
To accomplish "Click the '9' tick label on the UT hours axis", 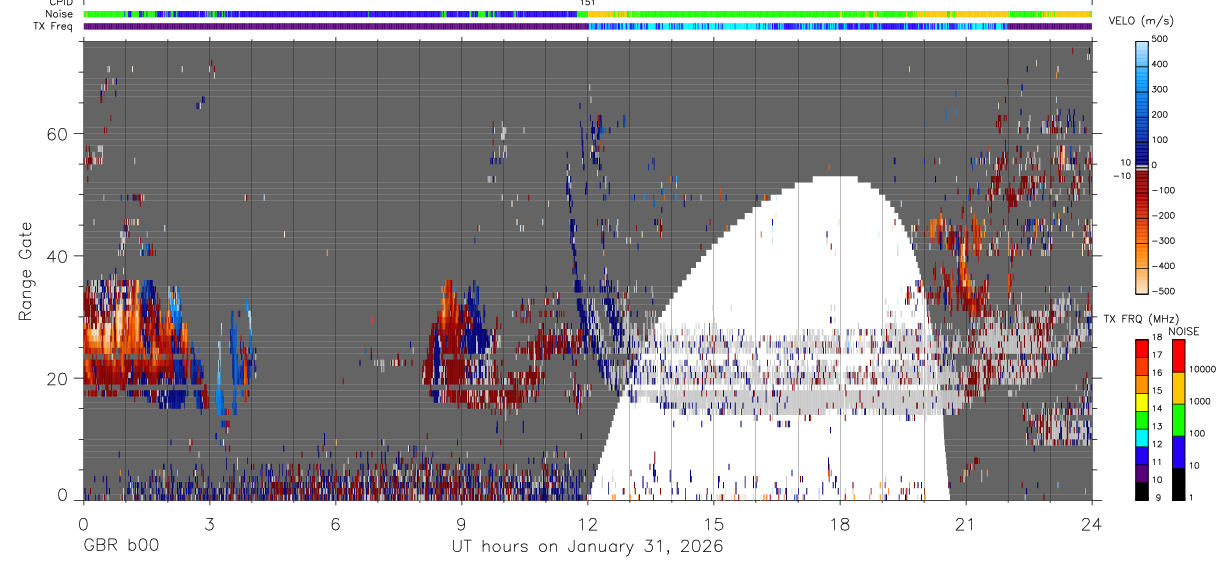I will point(461,524).
